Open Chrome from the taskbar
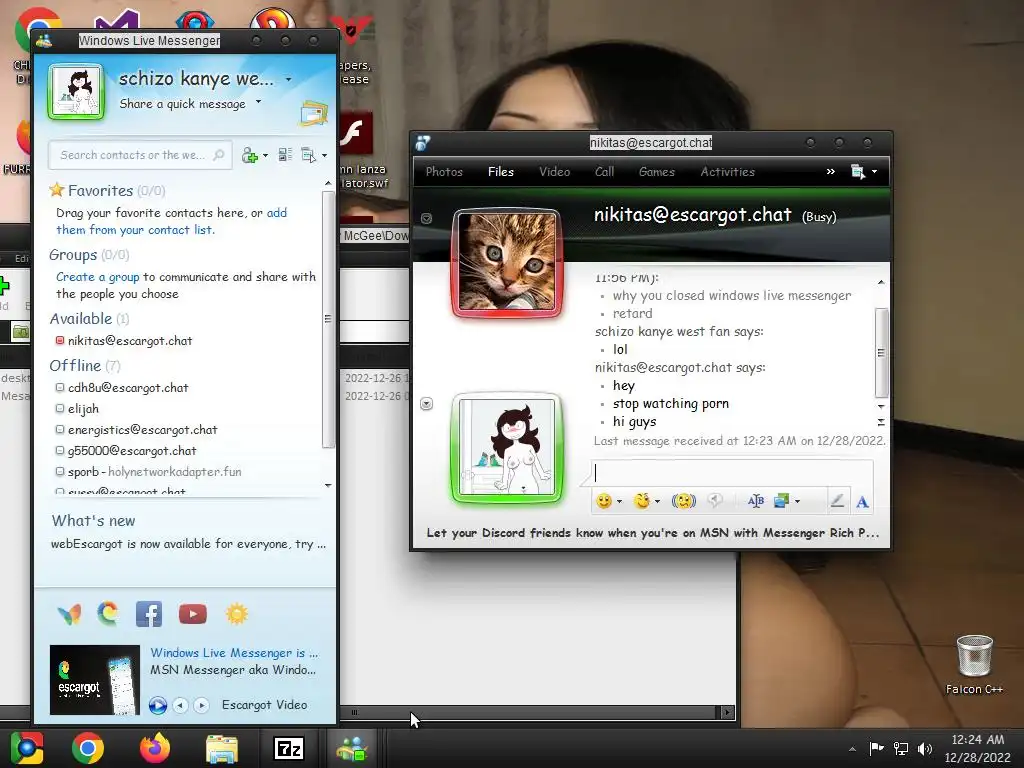The height and width of the screenshot is (768, 1024). (88, 748)
